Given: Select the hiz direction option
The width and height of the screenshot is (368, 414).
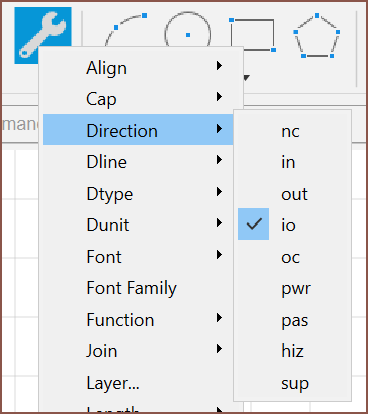Looking at the screenshot, I should 292,351.
